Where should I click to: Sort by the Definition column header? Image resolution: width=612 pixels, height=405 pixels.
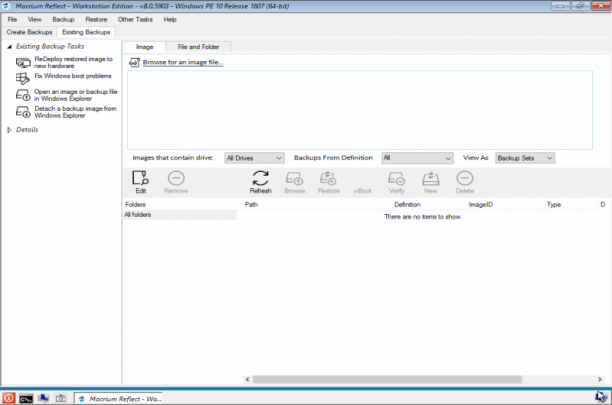[407, 204]
